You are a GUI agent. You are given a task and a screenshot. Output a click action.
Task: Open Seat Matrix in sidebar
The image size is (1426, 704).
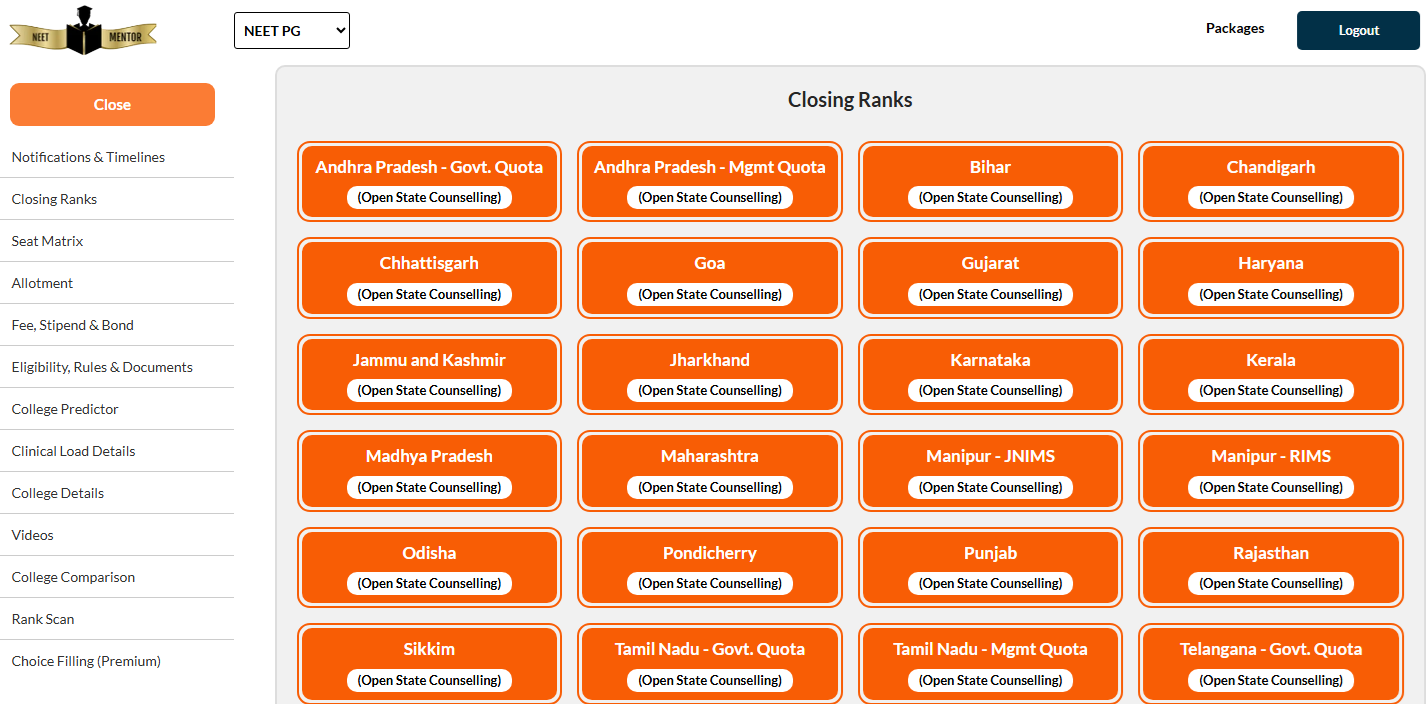pos(47,241)
